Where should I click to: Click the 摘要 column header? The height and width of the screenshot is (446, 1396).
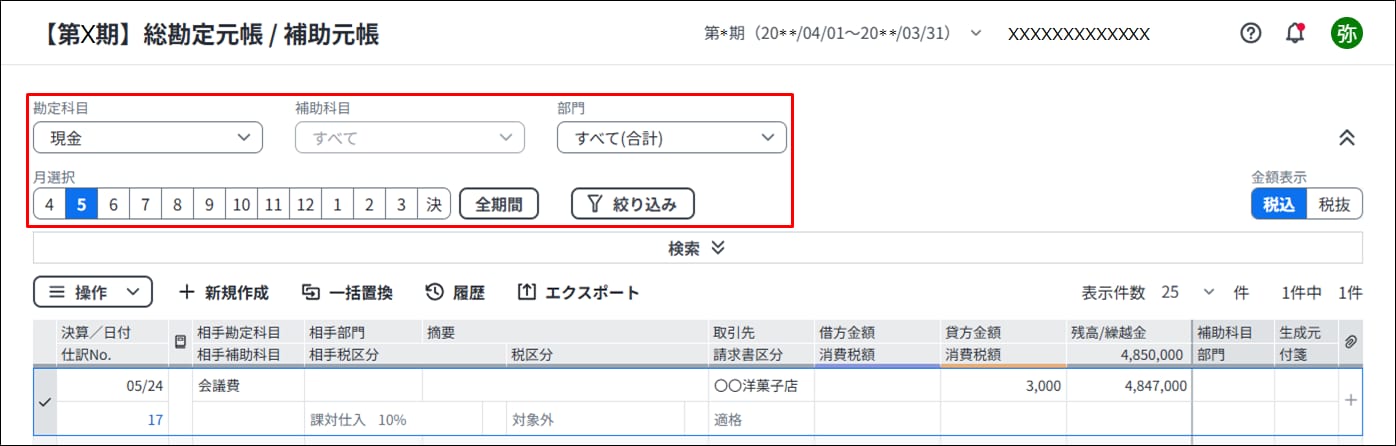pos(565,333)
